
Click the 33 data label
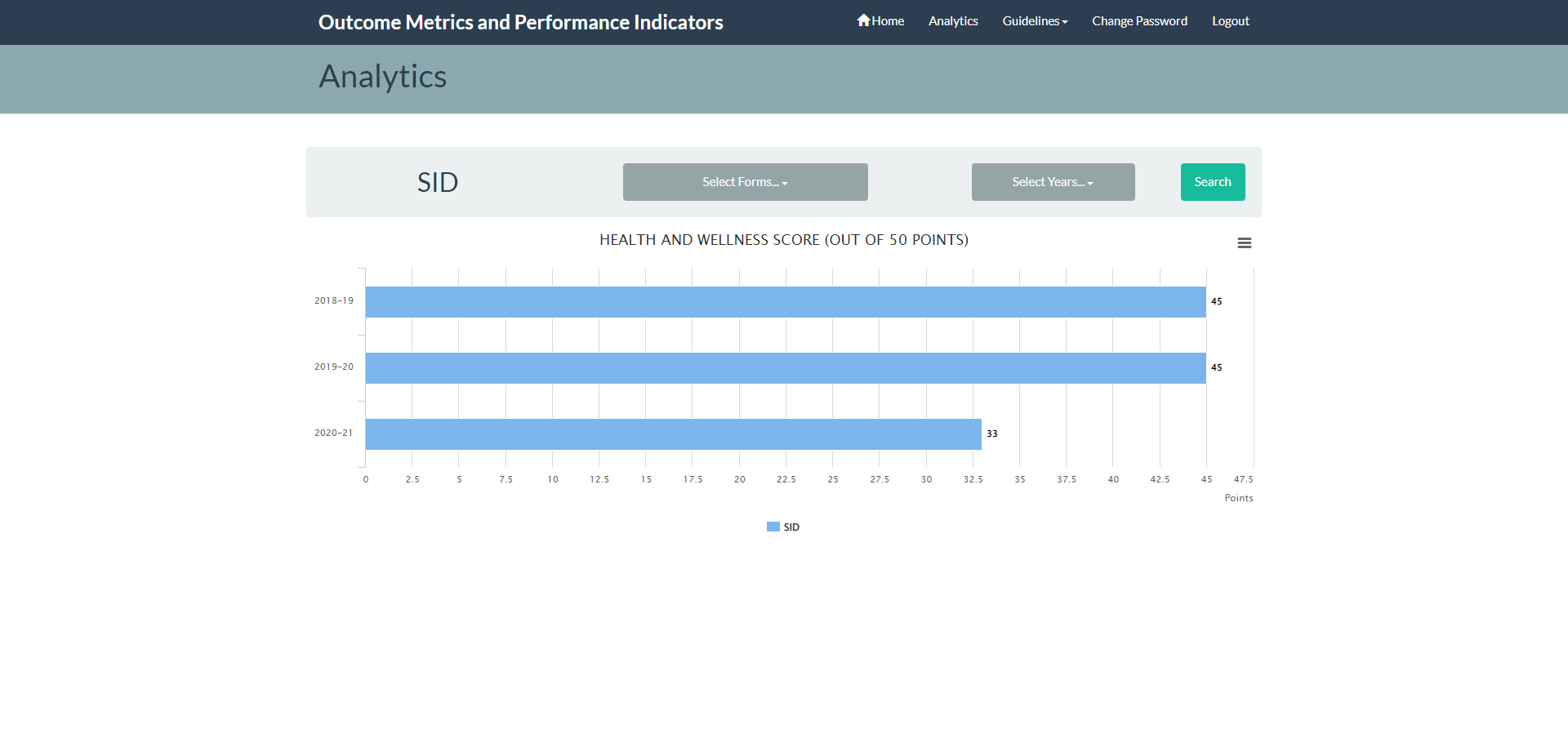tap(992, 434)
